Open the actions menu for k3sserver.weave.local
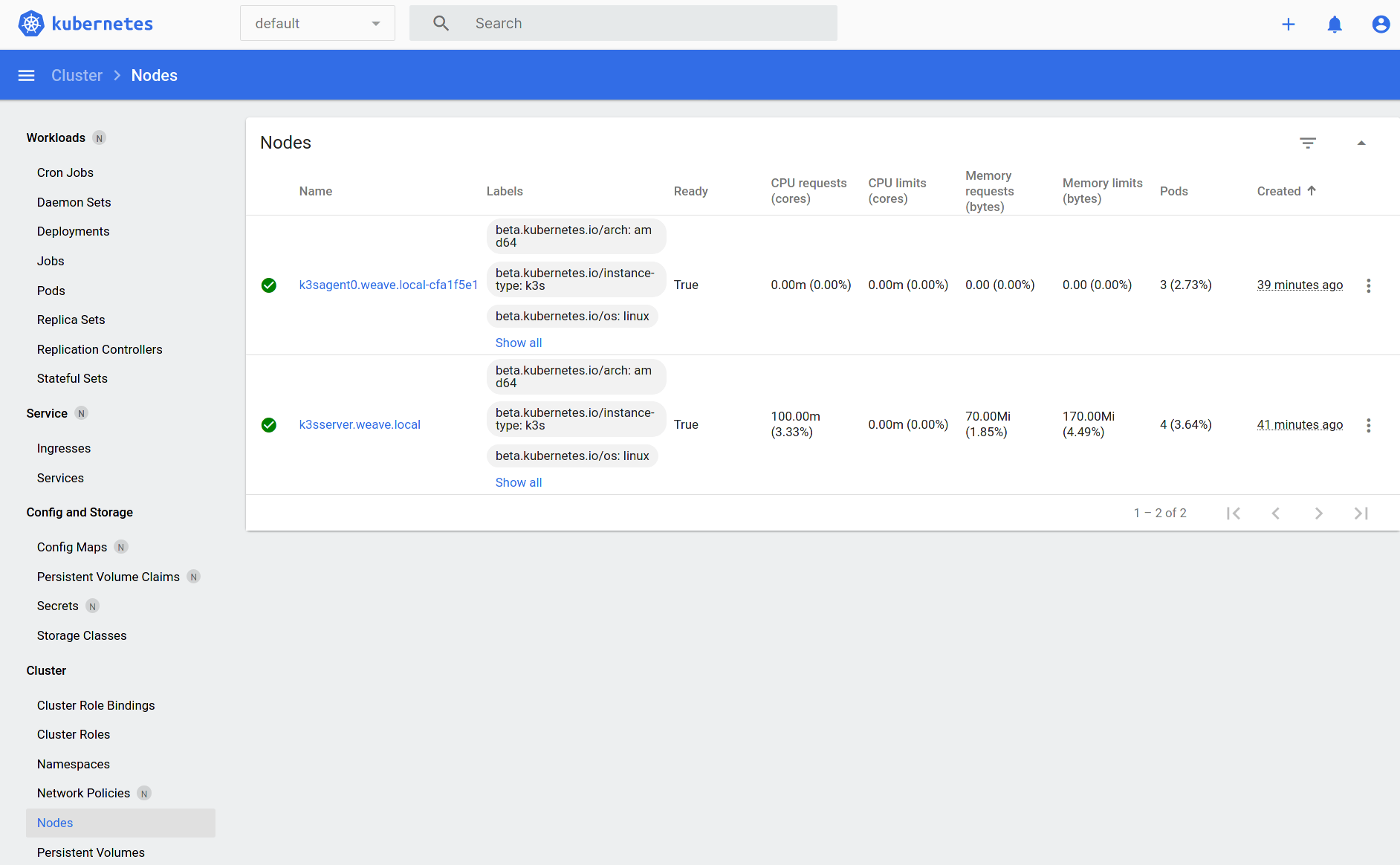1400x865 pixels. click(x=1369, y=425)
